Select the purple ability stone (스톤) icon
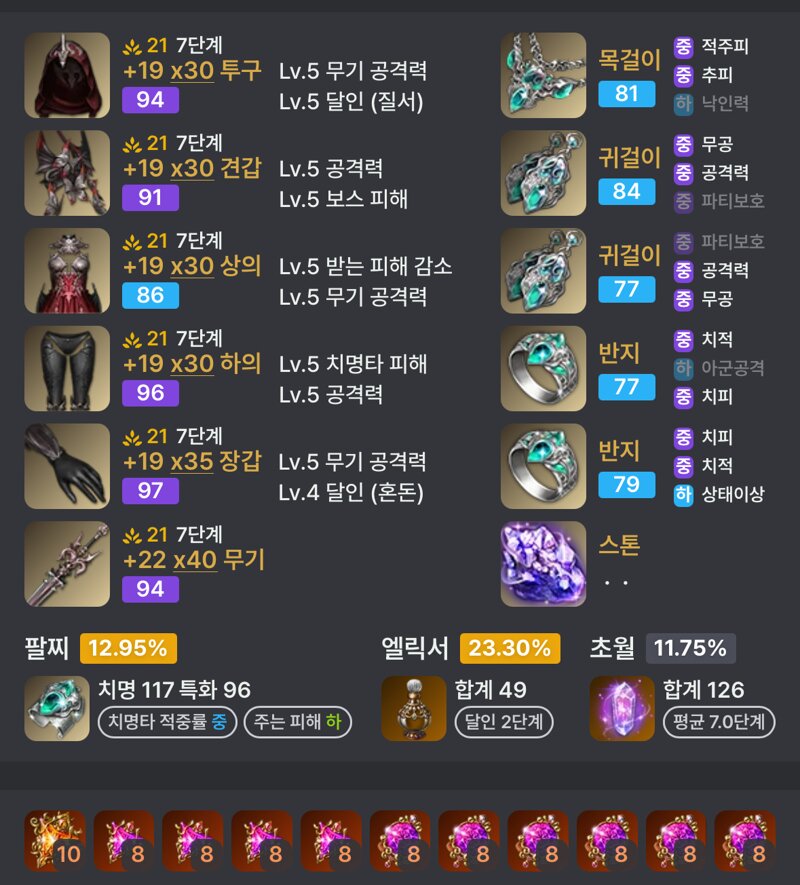 tap(543, 564)
